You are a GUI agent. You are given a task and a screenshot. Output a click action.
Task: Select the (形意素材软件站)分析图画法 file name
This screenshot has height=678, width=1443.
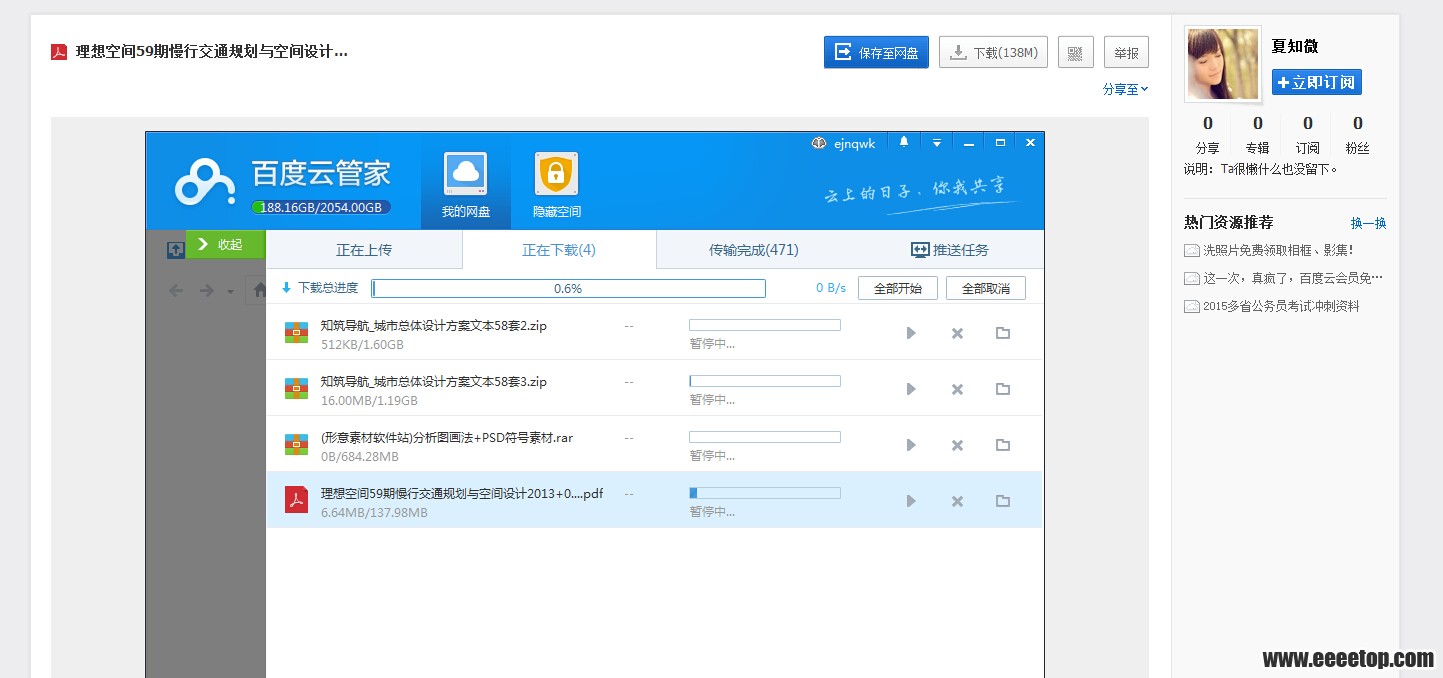(x=447, y=437)
